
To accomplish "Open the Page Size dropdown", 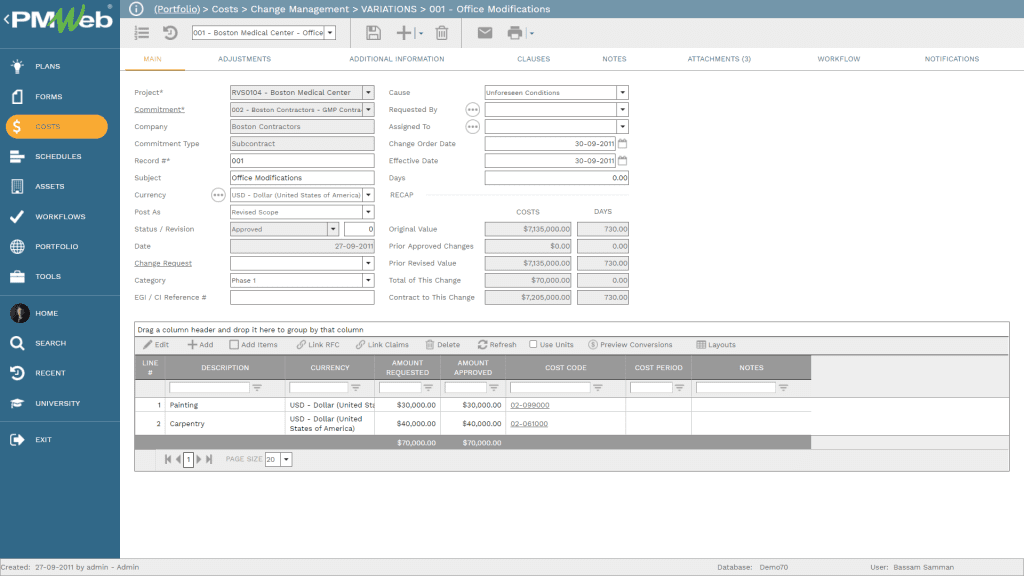I will [286, 460].
